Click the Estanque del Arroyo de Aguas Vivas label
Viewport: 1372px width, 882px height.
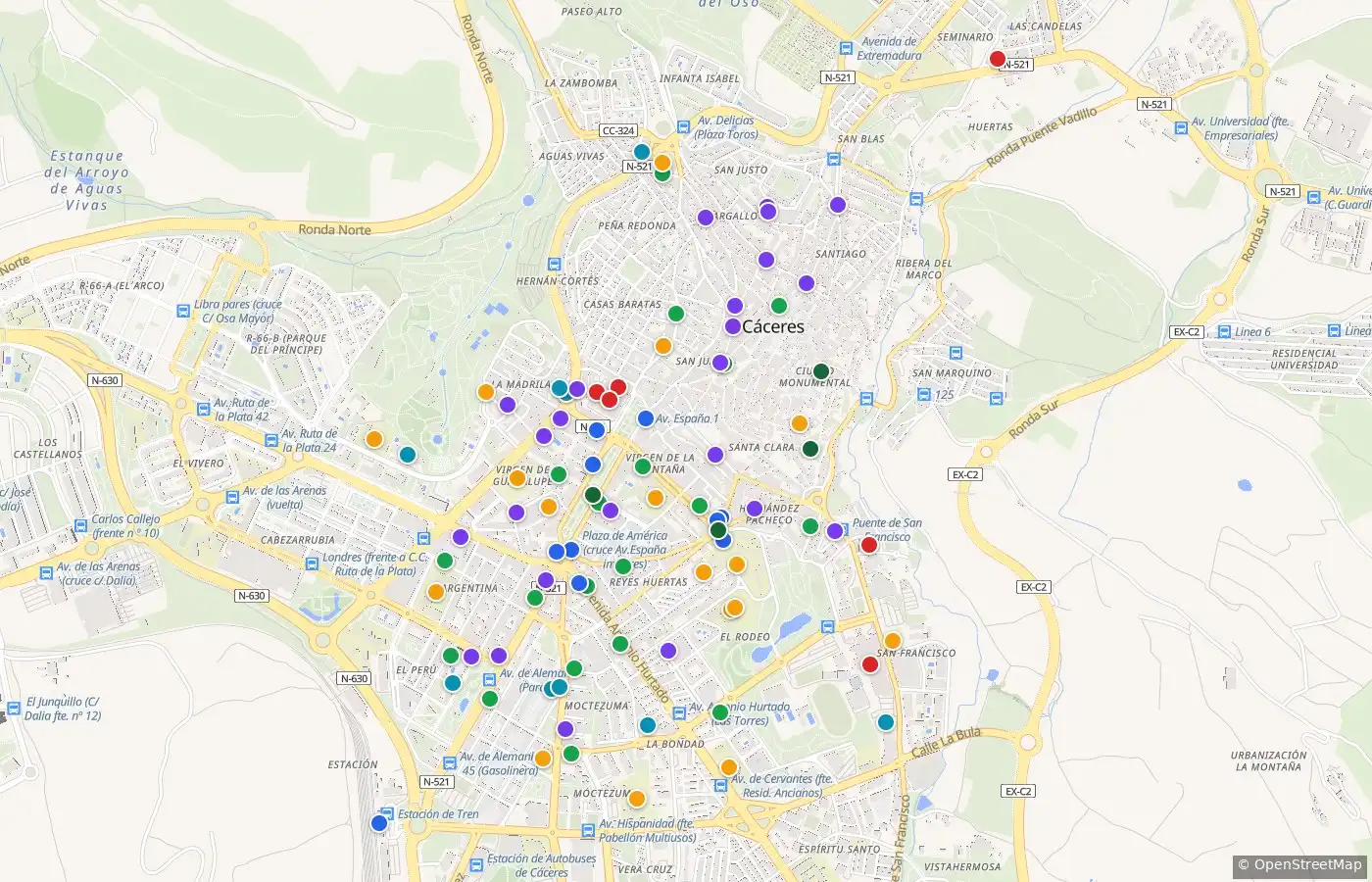coord(87,180)
